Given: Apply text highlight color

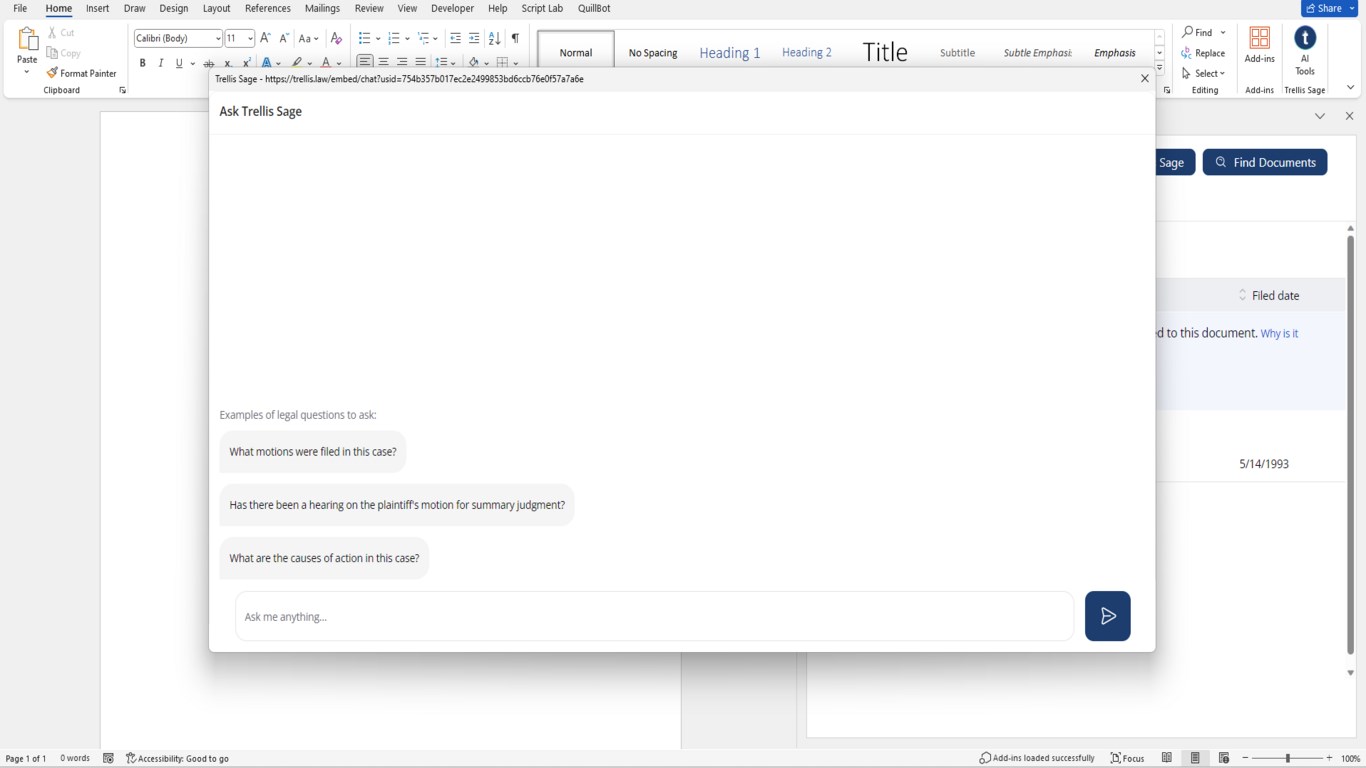Looking at the screenshot, I should click(297, 63).
